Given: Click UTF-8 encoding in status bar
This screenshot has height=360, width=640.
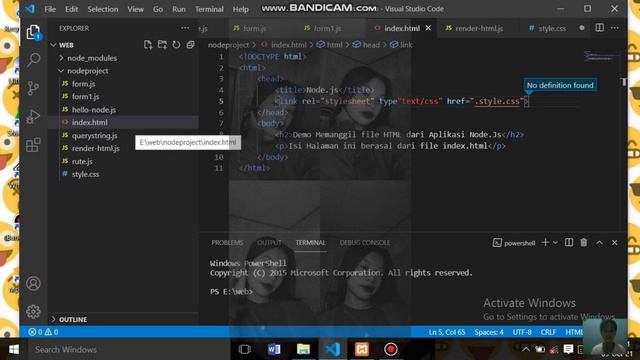Looking at the screenshot, I should (522, 332).
